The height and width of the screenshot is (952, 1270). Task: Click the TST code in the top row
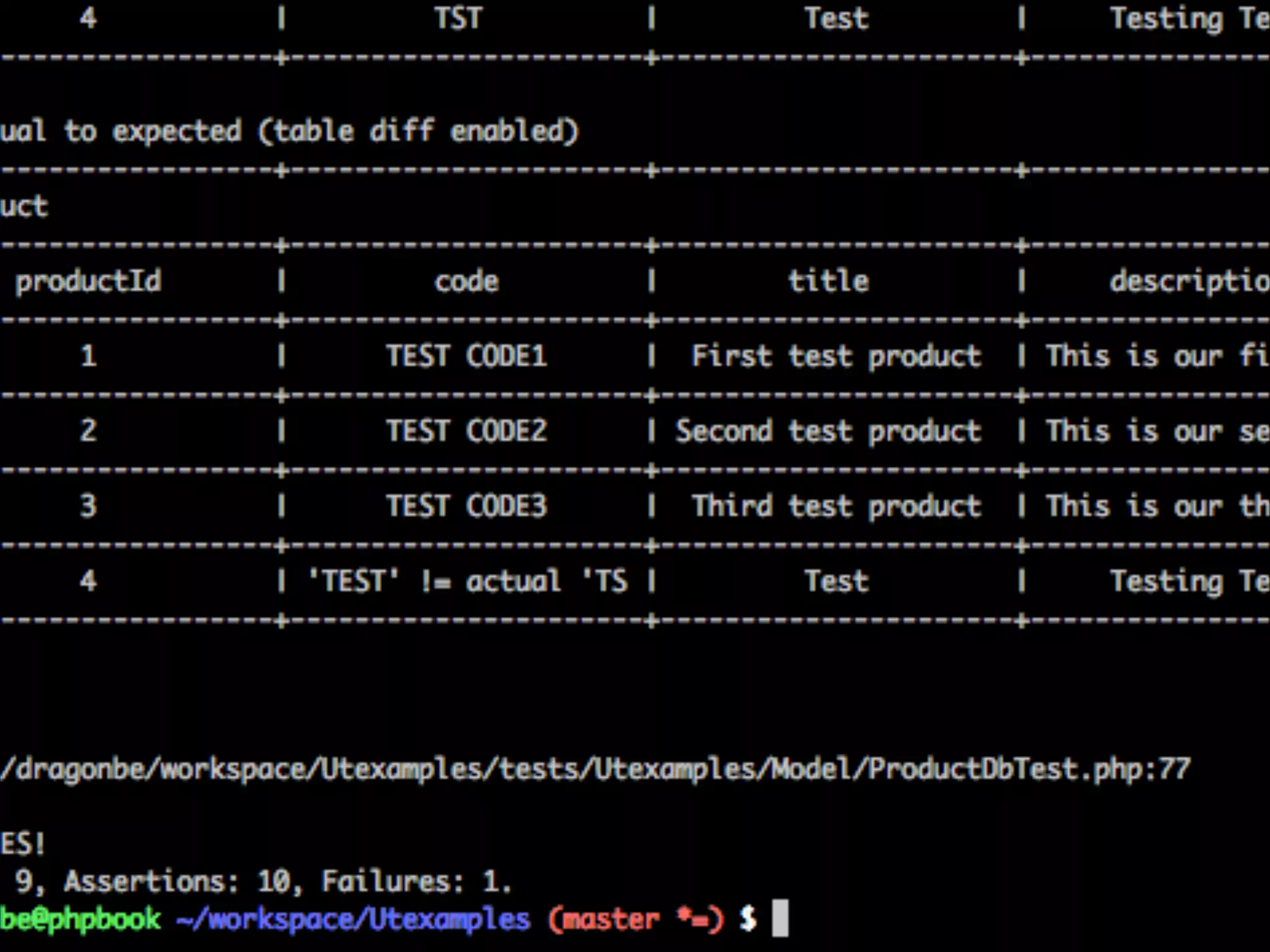point(458,18)
